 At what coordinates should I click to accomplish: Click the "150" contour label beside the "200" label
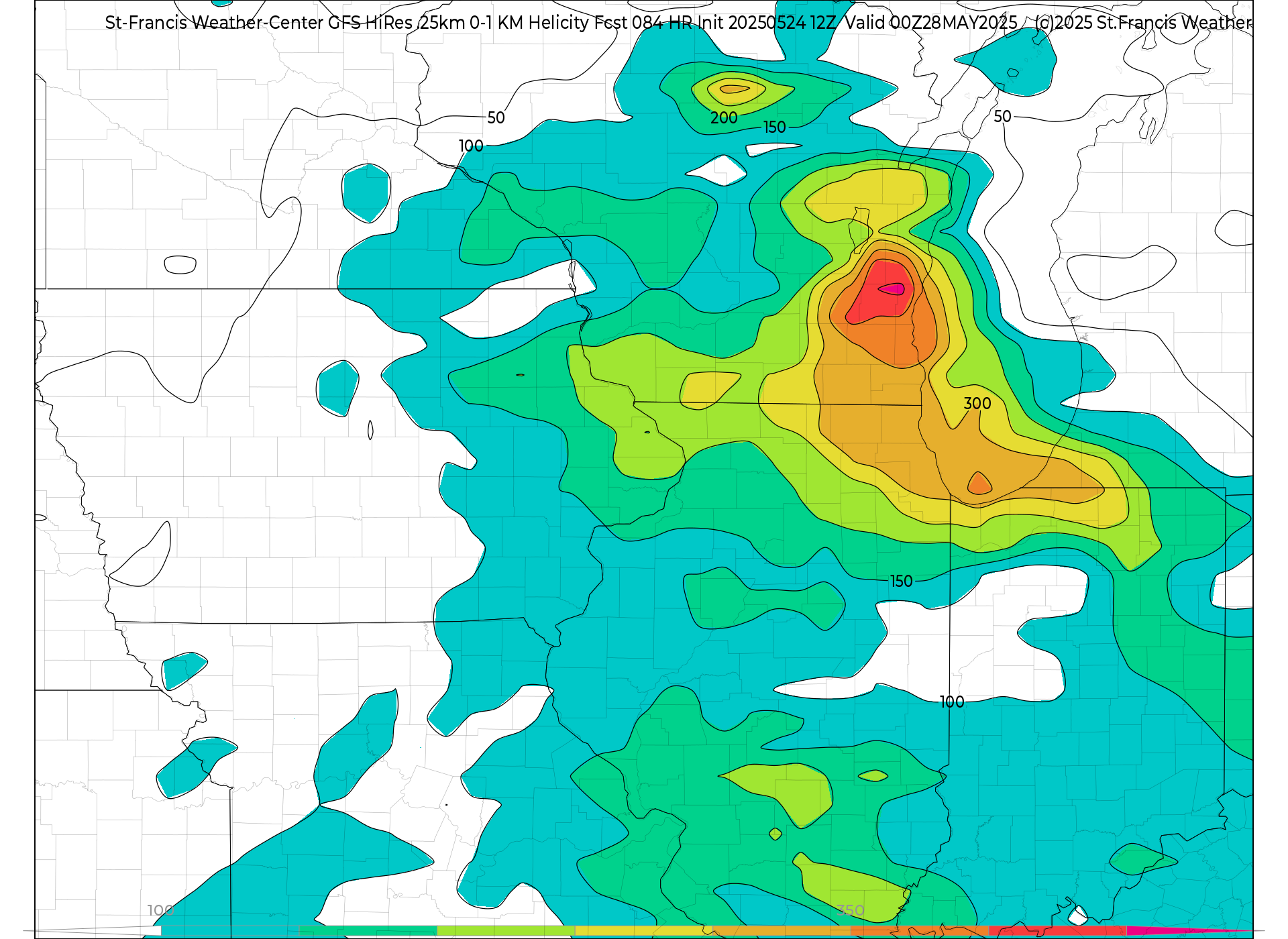774,127
